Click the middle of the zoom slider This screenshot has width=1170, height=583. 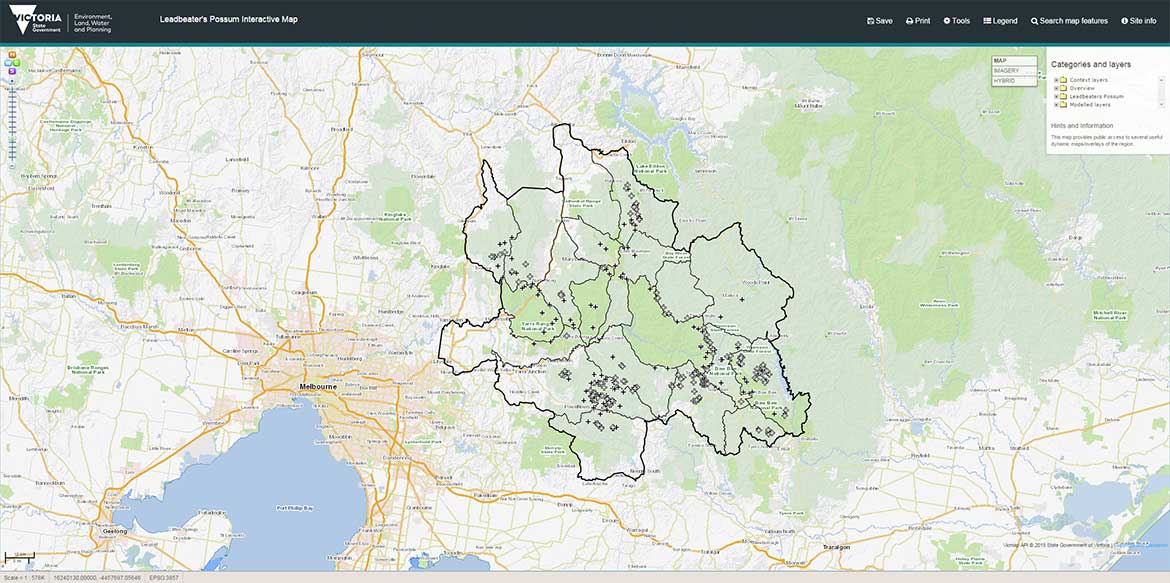pyautogui.click(x=12, y=123)
